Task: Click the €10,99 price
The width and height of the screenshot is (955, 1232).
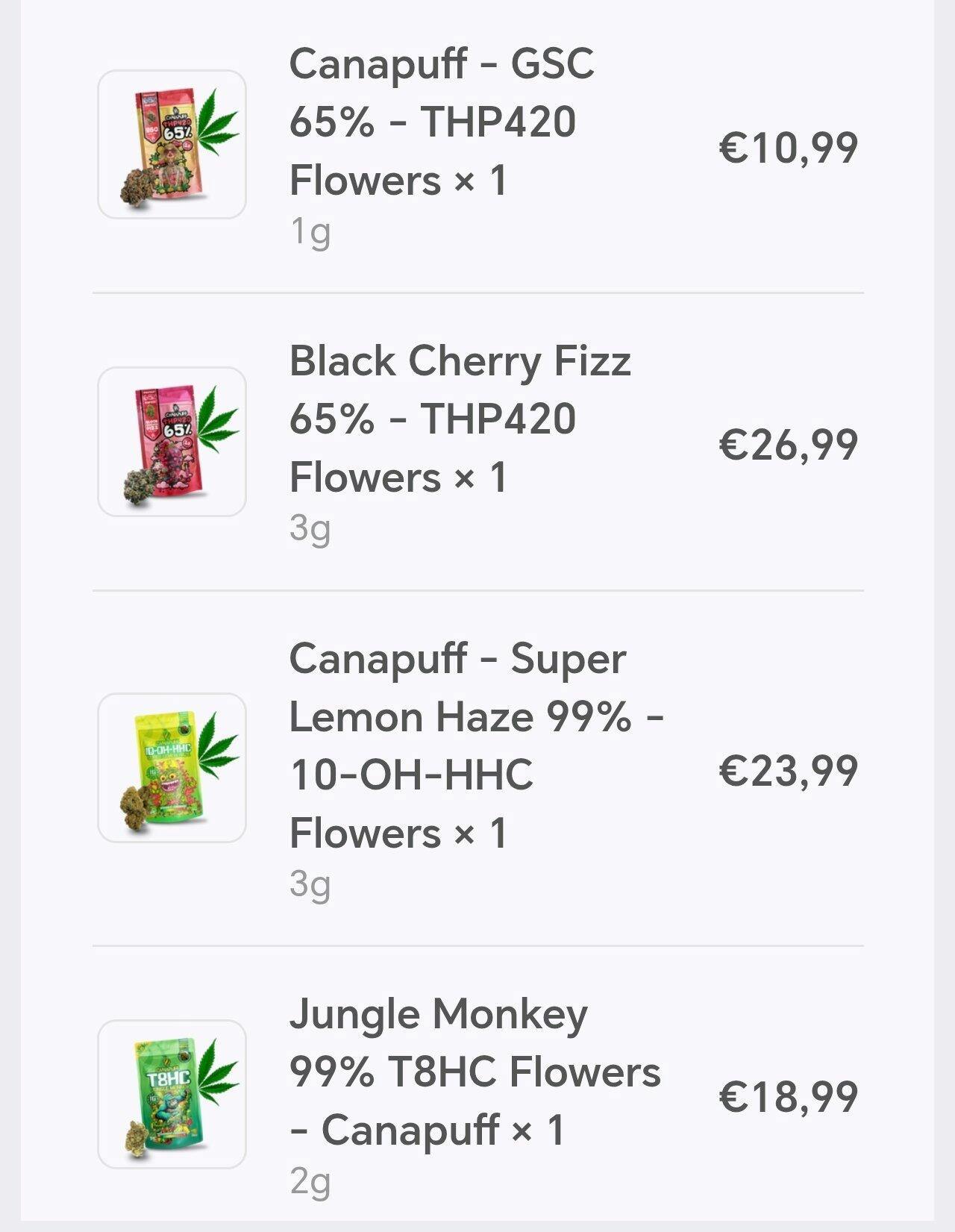Action: [x=788, y=147]
